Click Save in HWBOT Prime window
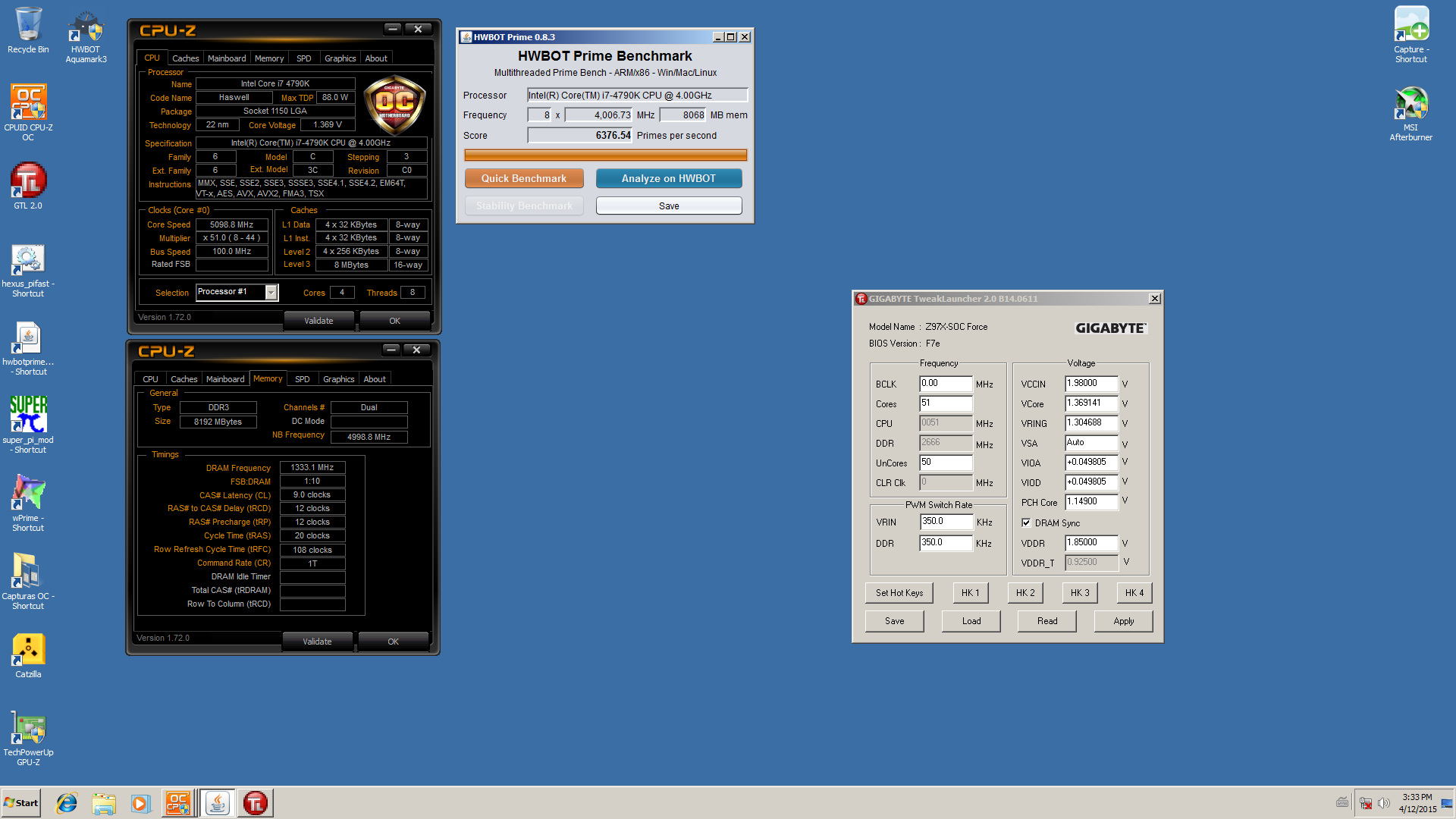 click(x=669, y=206)
